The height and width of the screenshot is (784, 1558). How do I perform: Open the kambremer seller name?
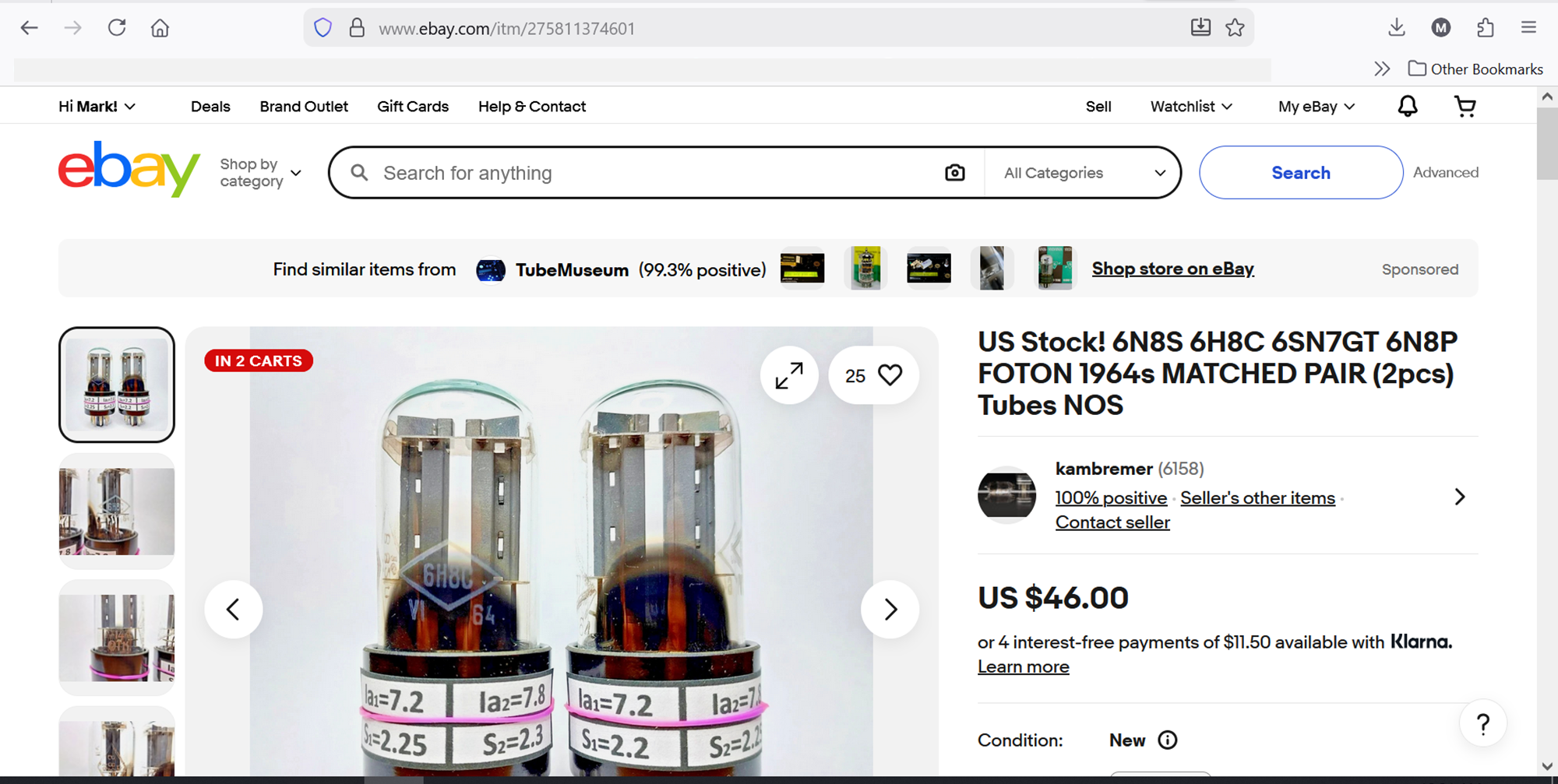[1104, 469]
